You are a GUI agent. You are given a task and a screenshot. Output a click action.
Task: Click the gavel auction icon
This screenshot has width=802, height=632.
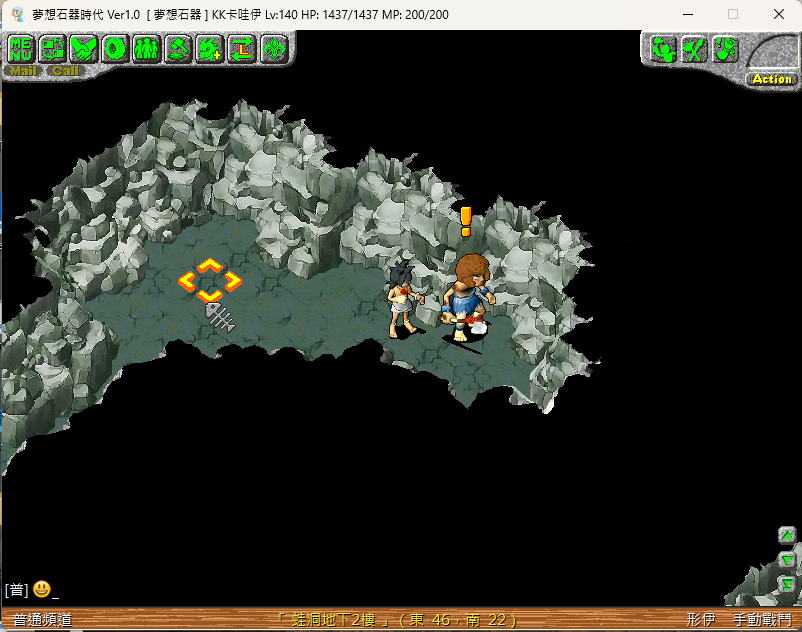click(178, 48)
